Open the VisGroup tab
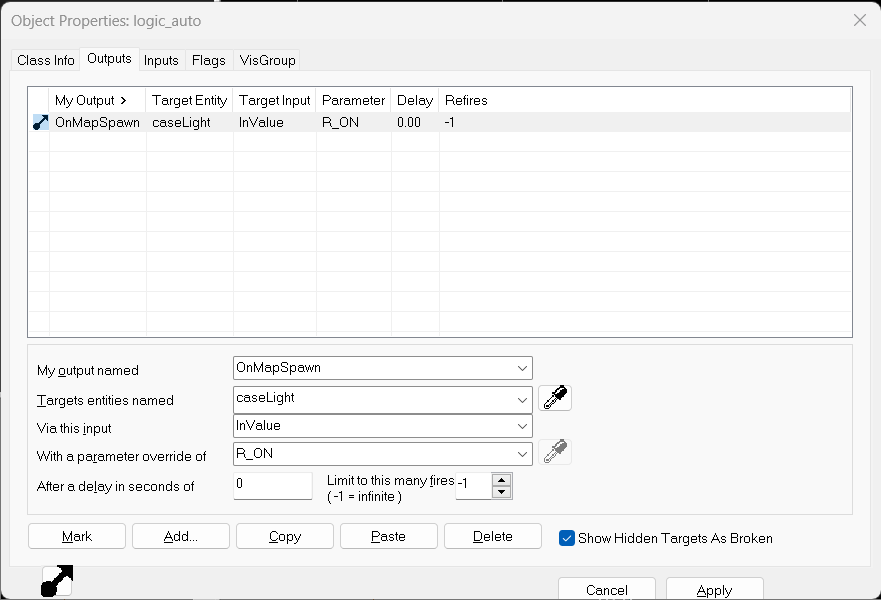Screen dimensions: 881x600 click(x=267, y=60)
